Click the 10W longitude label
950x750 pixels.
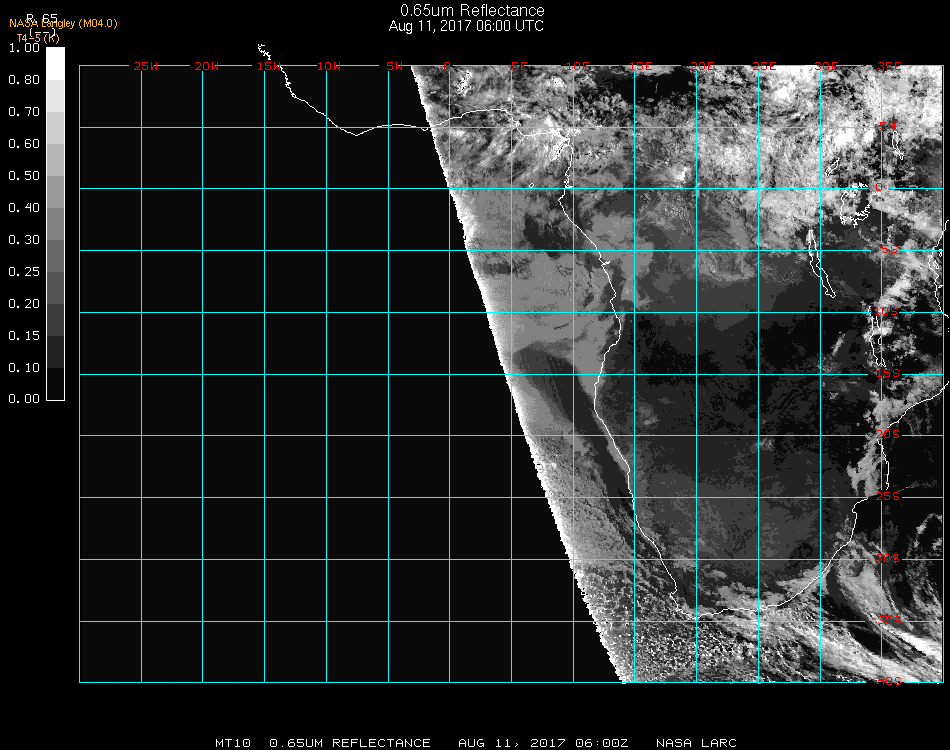329,66
